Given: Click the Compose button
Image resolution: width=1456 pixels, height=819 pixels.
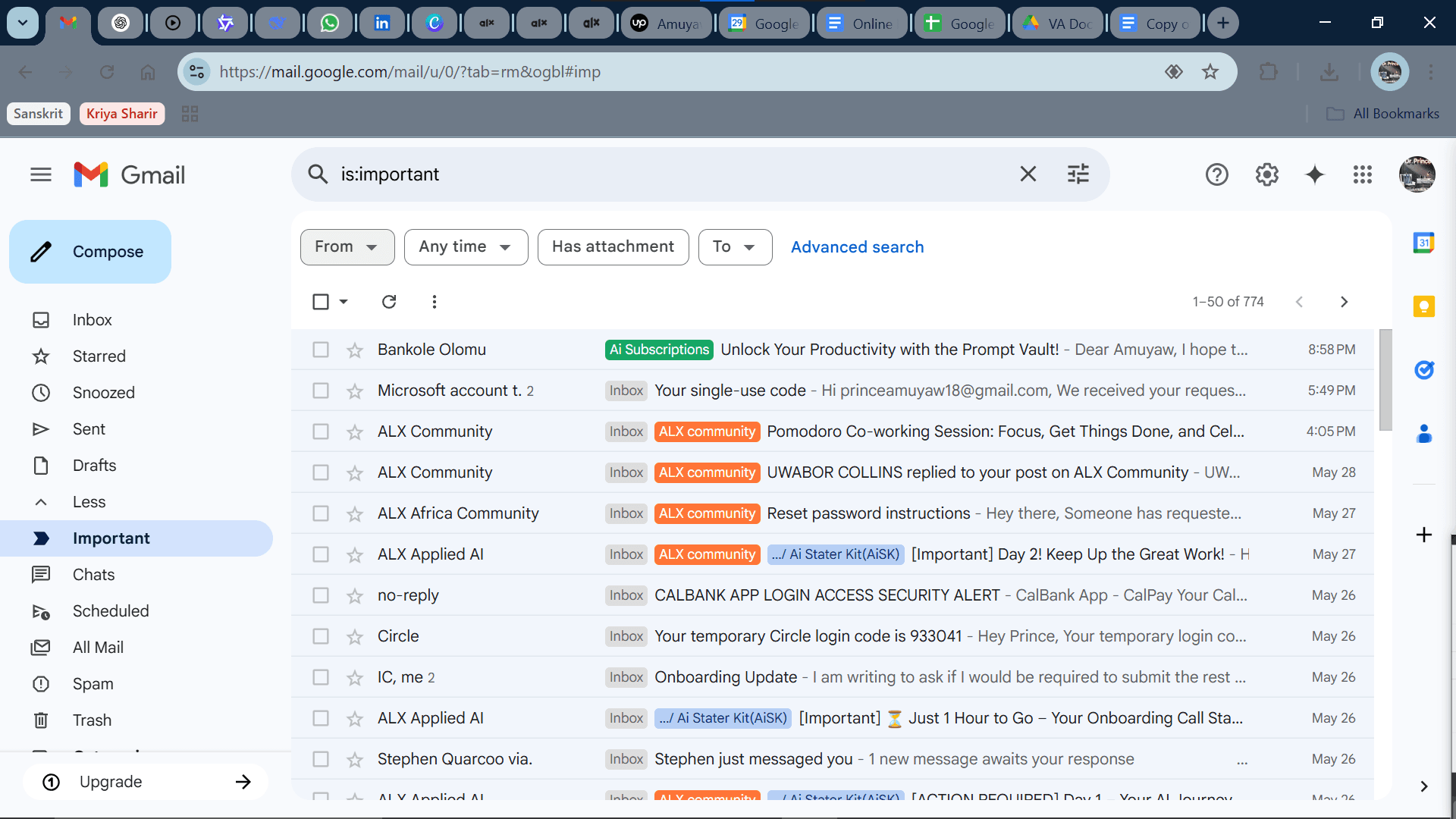Looking at the screenshot, I should coord(90,252).
